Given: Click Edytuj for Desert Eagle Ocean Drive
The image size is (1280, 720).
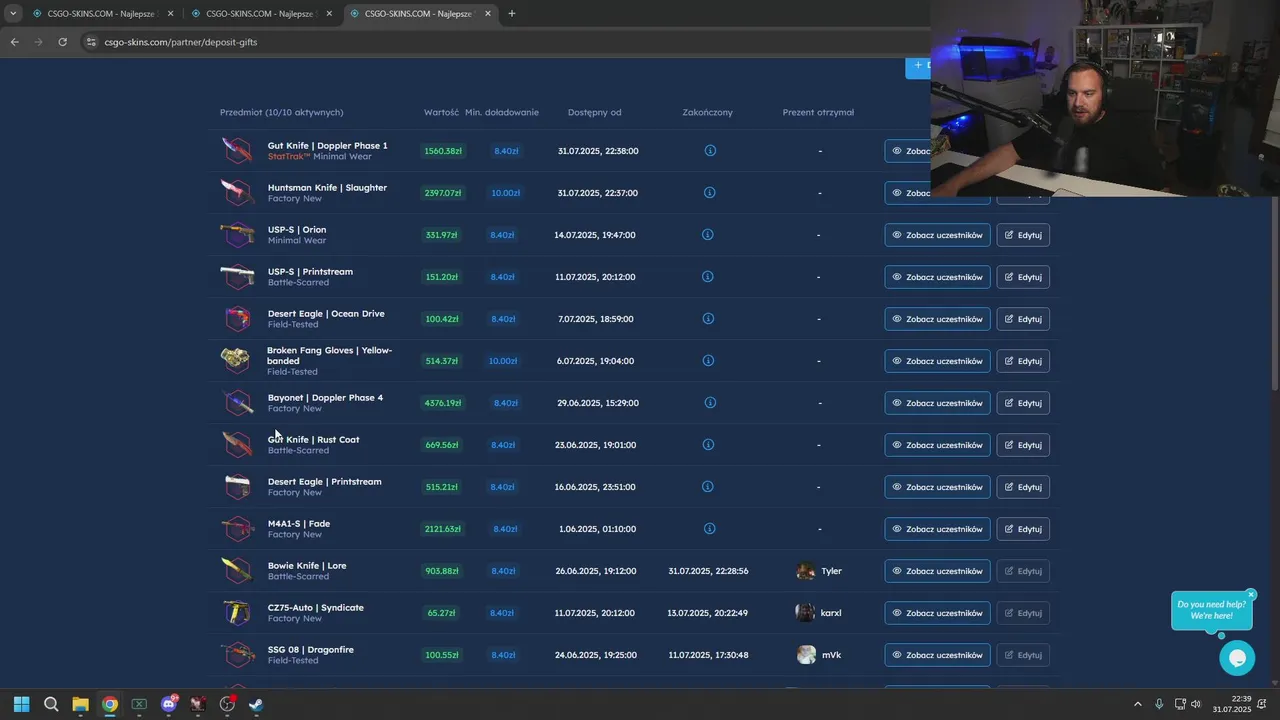Looking at the screenshot, I should 1023,319.
